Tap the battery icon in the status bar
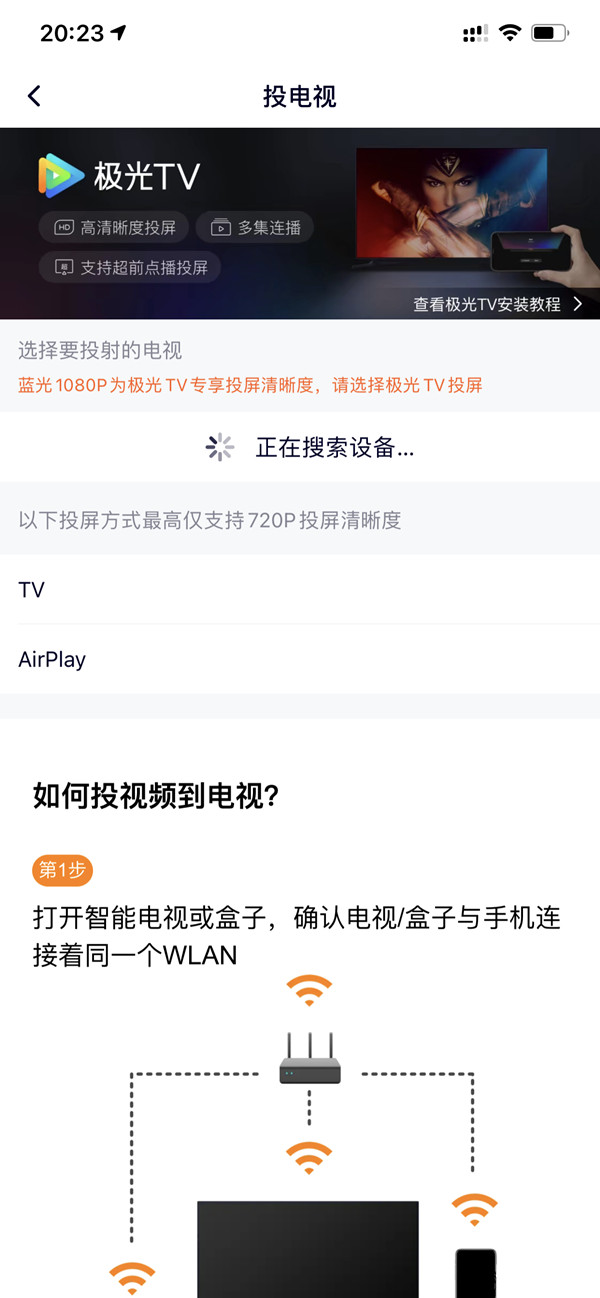The height and width of the screenshot is (1298, 600). [x=550, y=33]
